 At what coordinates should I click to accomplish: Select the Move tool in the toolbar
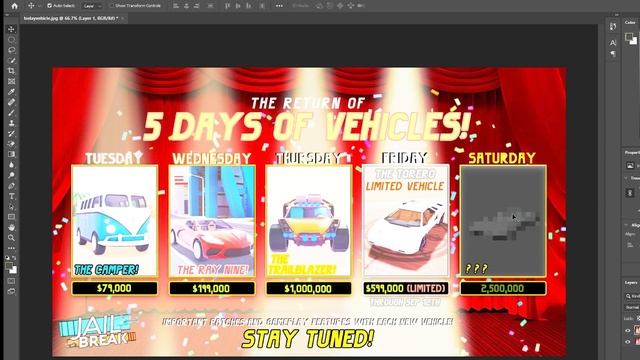click(11, 29)
